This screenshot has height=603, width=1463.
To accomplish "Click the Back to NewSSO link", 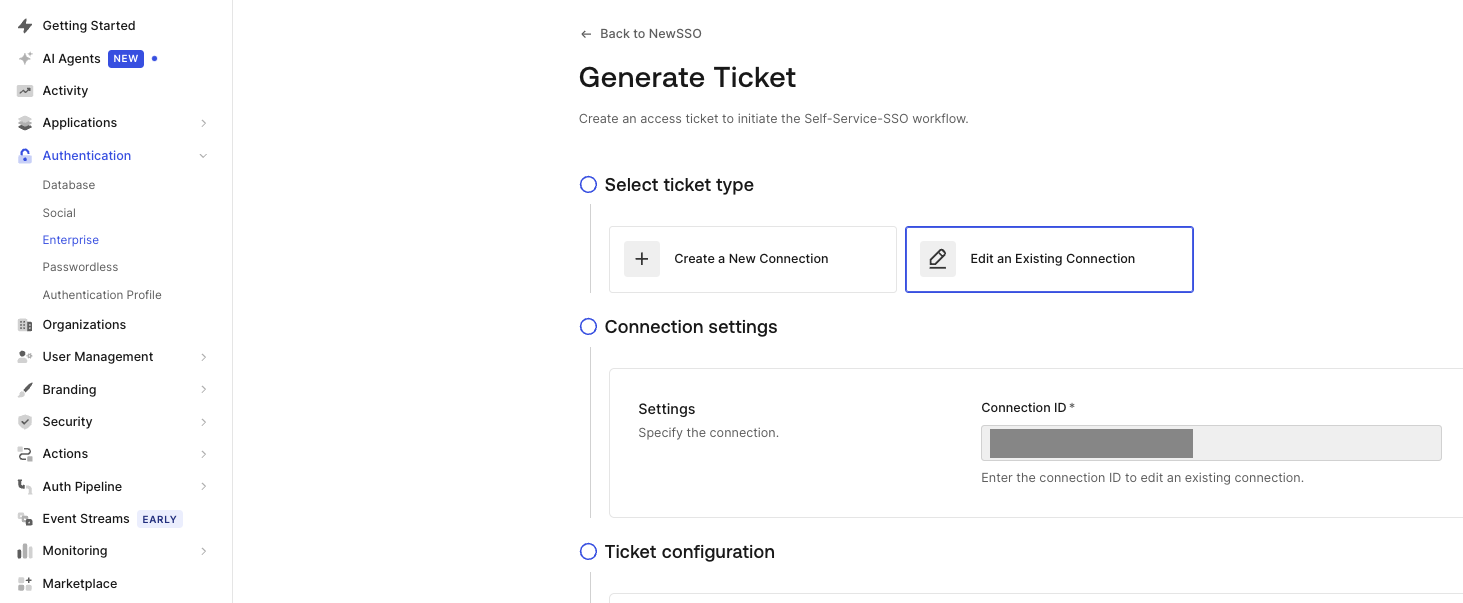I will coord(651,34).
